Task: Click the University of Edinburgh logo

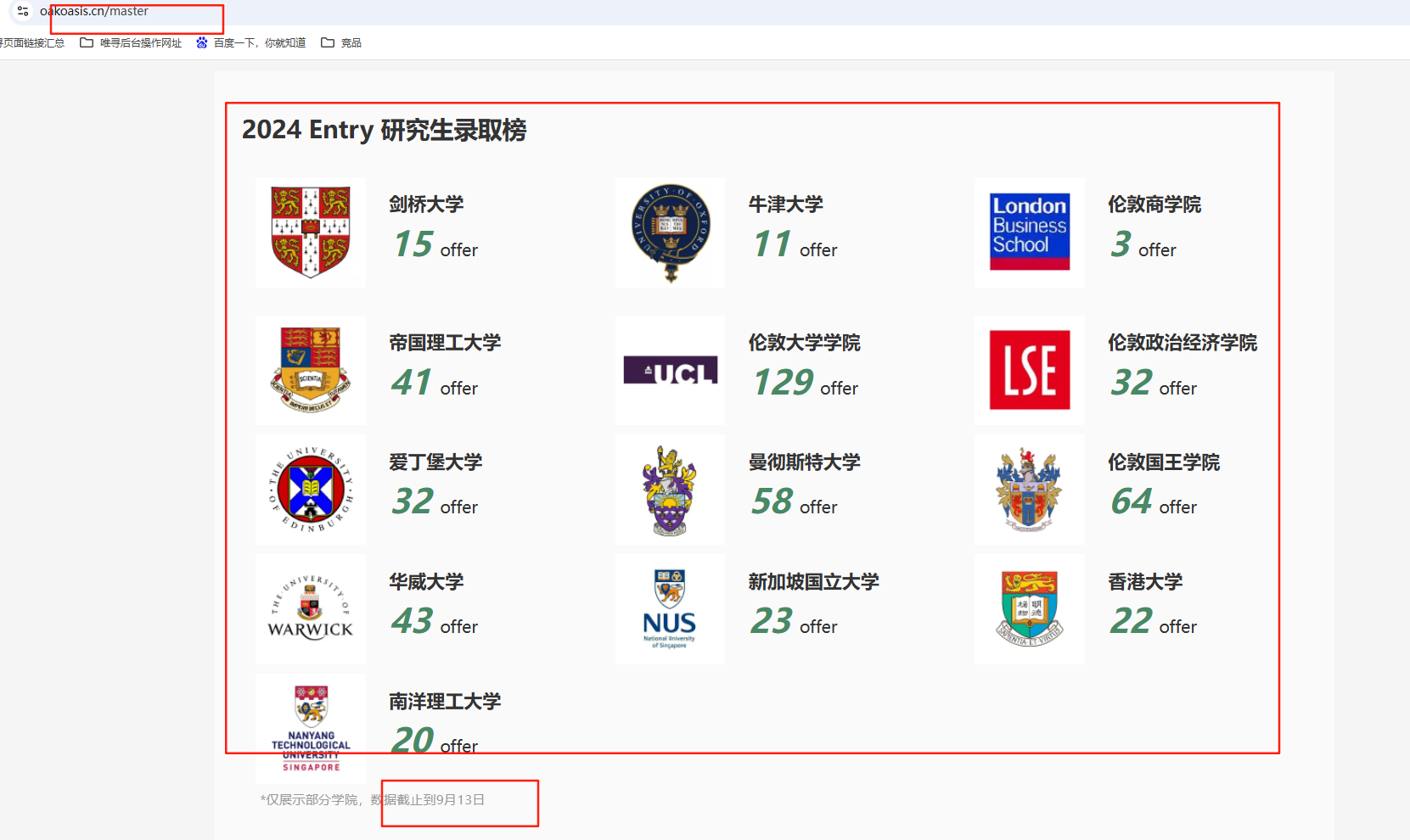Action: 311,490
